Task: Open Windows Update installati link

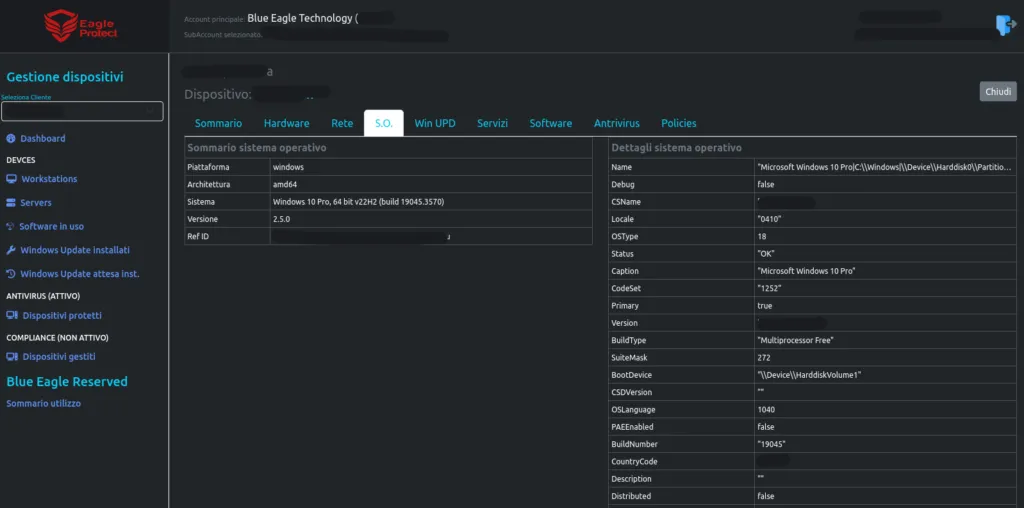Action: pyautogui.click(x=75, y=250)
